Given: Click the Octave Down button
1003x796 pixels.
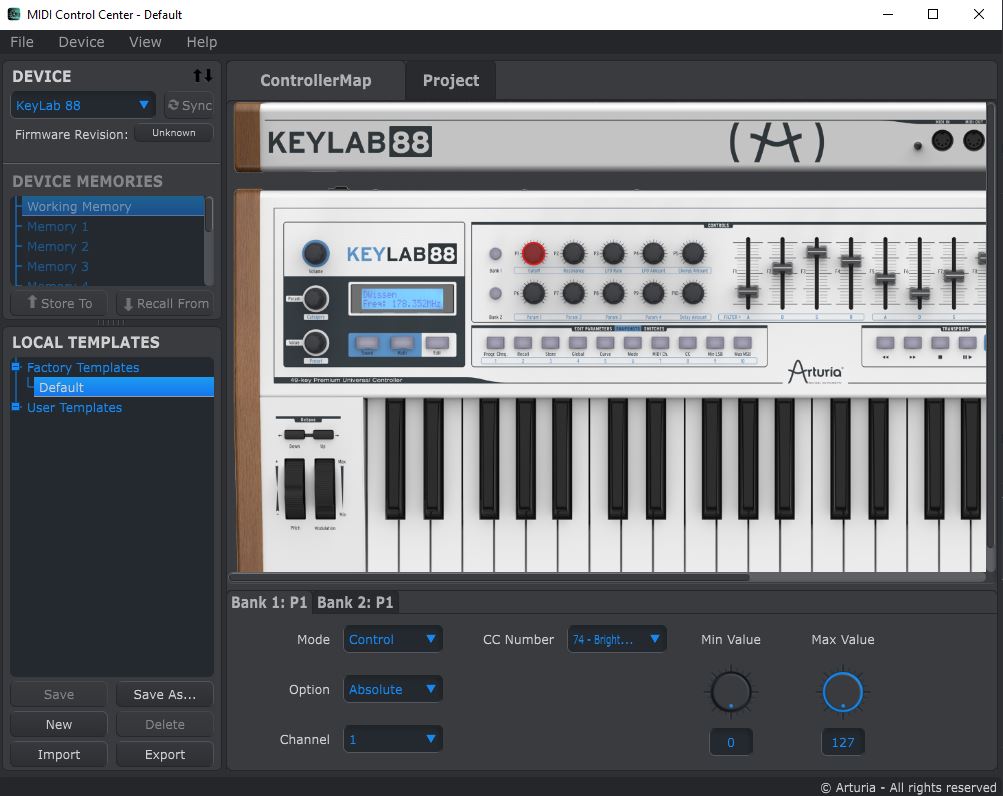Looking at the screenshot, I should coord(294,435).
